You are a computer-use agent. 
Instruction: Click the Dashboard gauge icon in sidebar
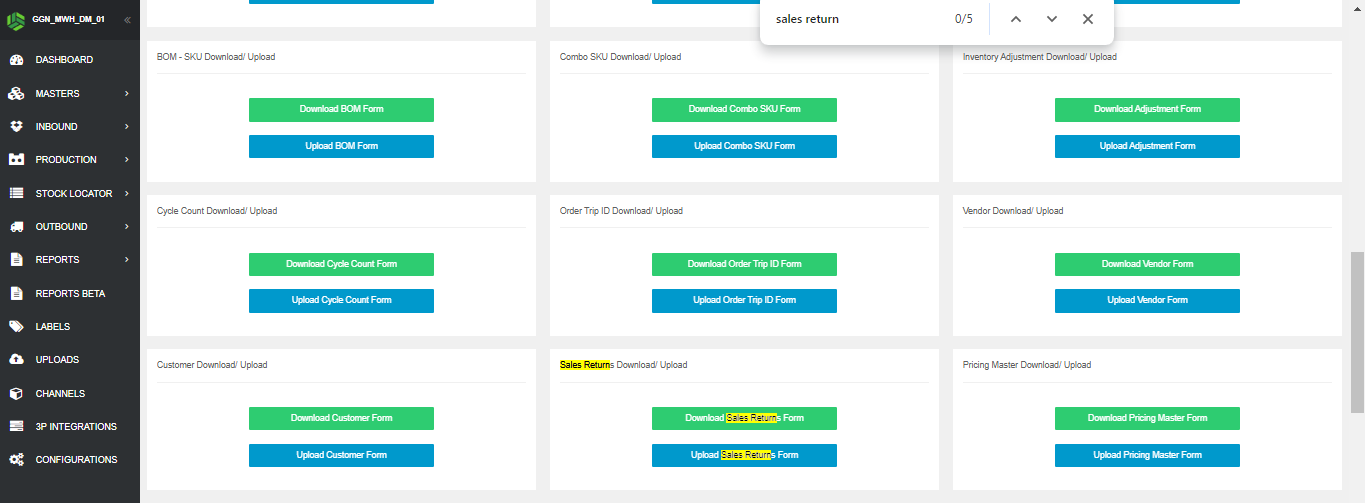16,60
